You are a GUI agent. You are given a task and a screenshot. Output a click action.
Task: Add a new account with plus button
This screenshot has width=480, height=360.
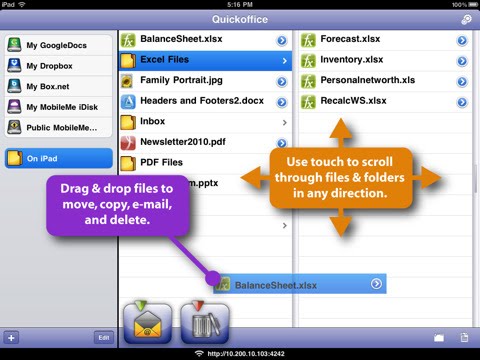pos(11,338)
